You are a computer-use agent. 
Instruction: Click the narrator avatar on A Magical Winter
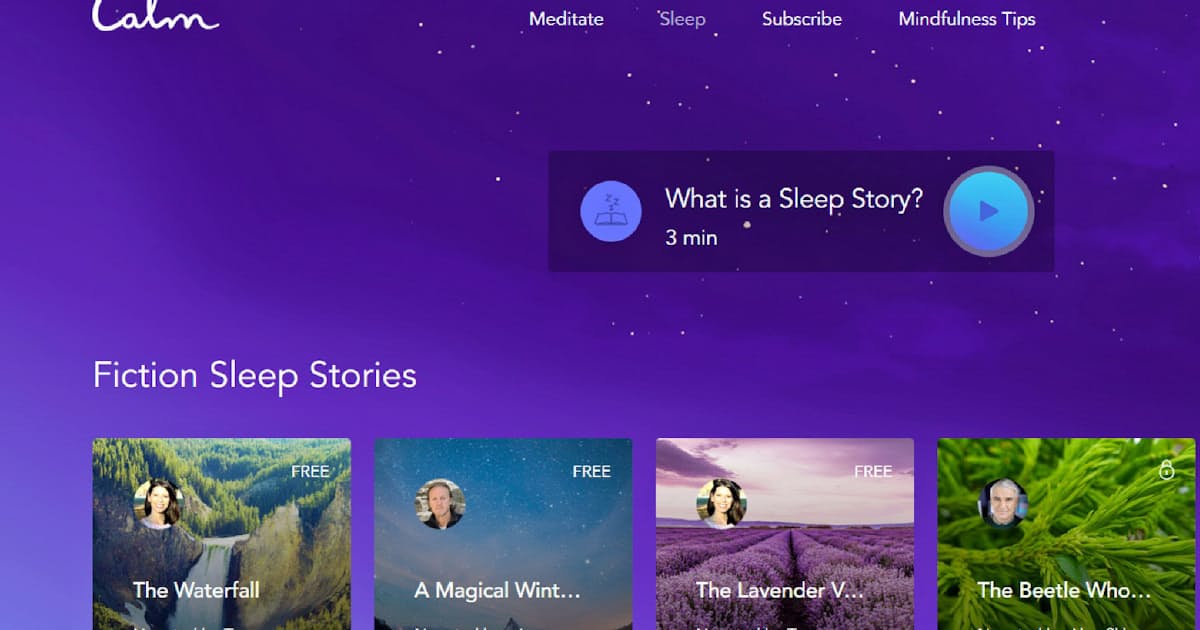[440, 503]
